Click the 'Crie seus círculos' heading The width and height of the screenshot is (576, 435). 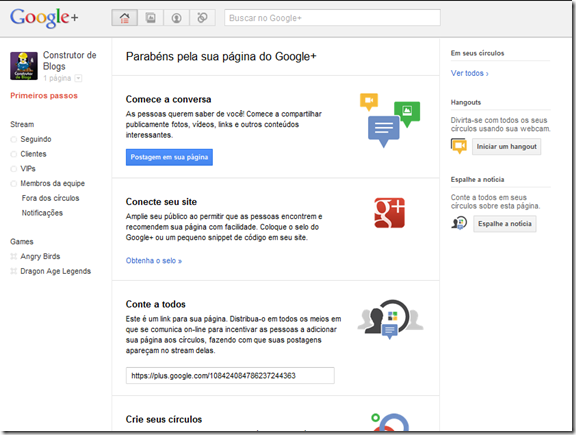[x=164, y=419]
